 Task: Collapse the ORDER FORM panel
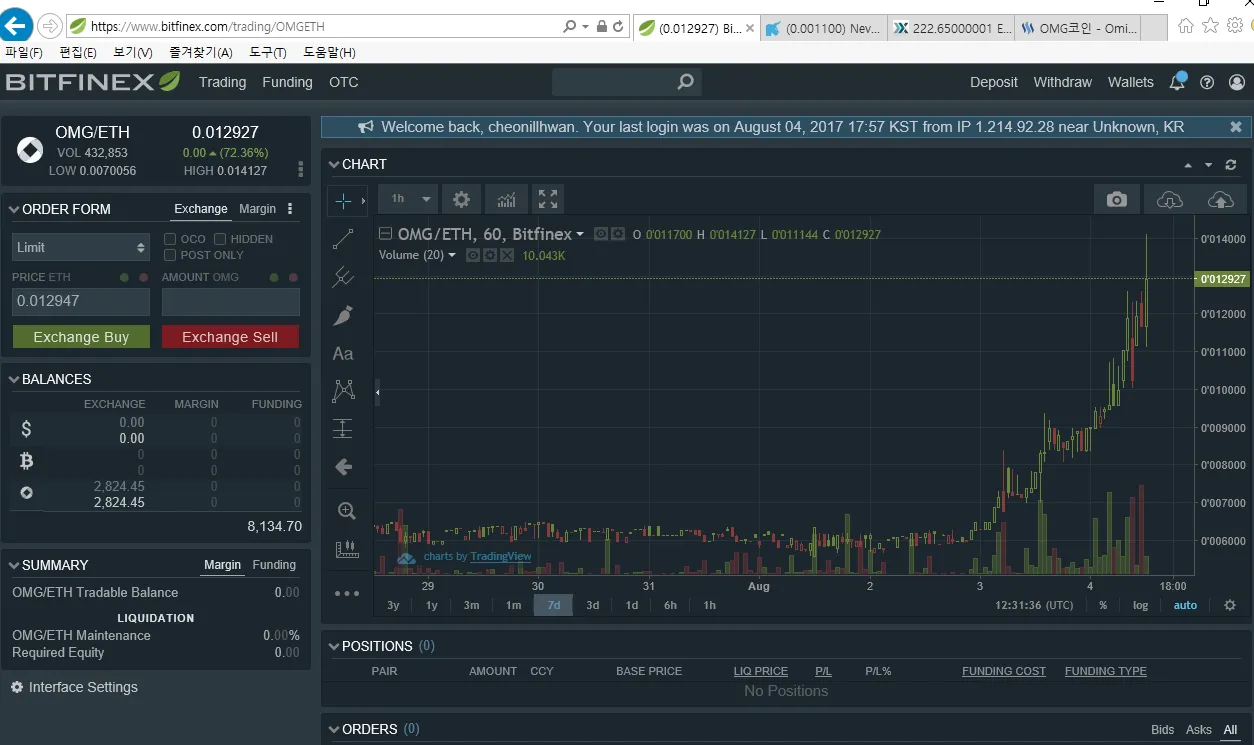click(15, 209)
